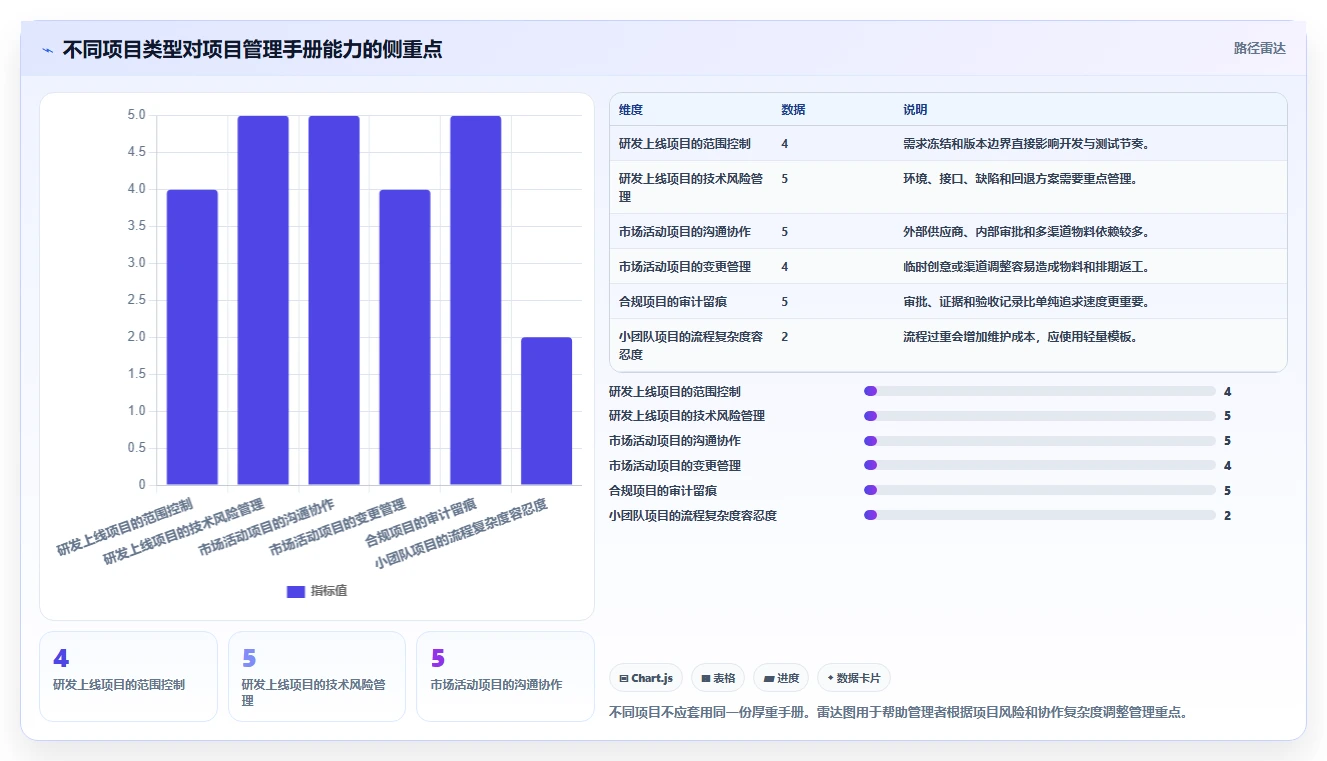This screenshot has height=761, width=1327.
Task: Click the 路径雷达 tag in the header
Action: click(x=1259, y=48)
